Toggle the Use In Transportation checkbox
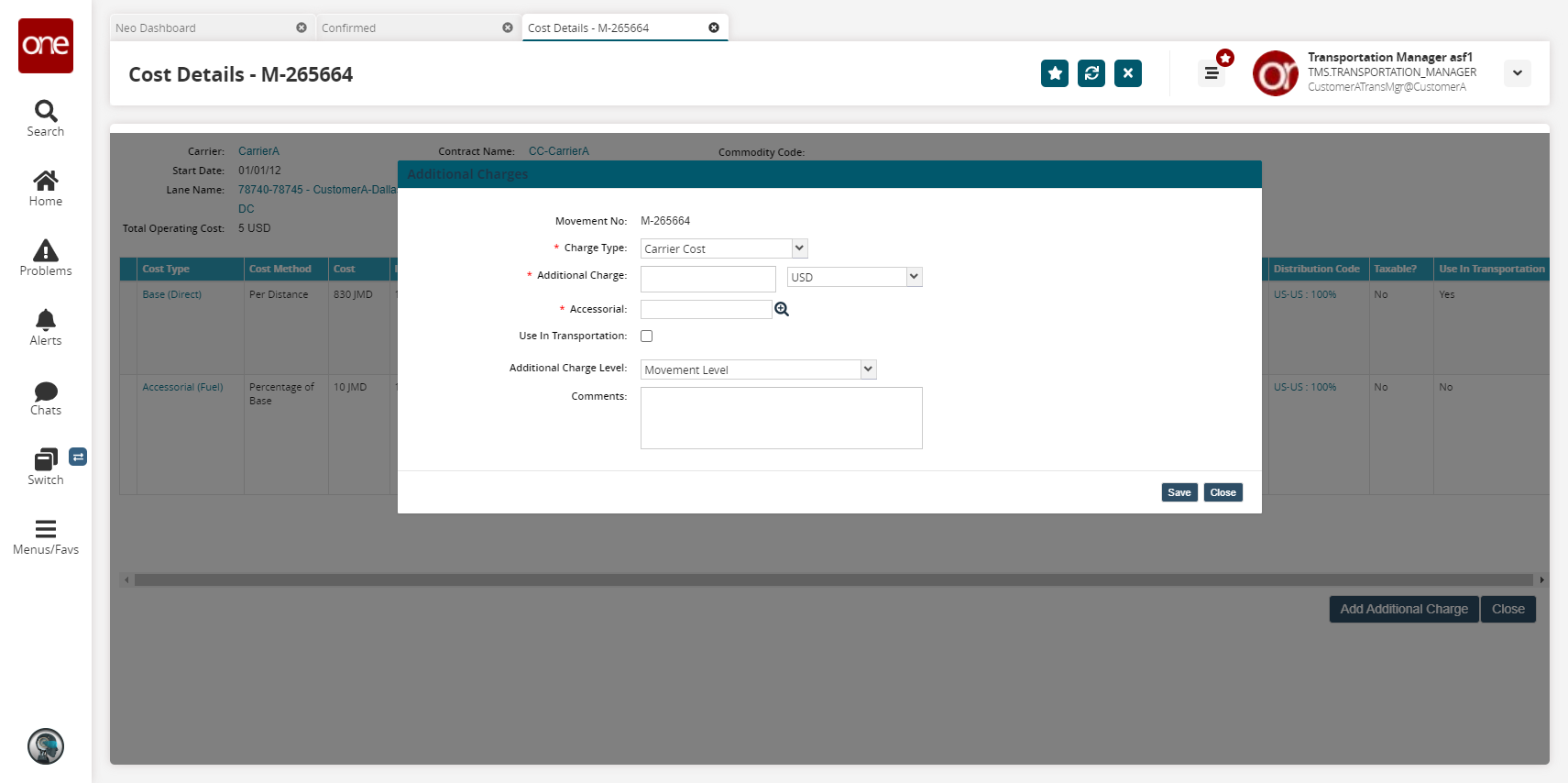 (647, 336)
